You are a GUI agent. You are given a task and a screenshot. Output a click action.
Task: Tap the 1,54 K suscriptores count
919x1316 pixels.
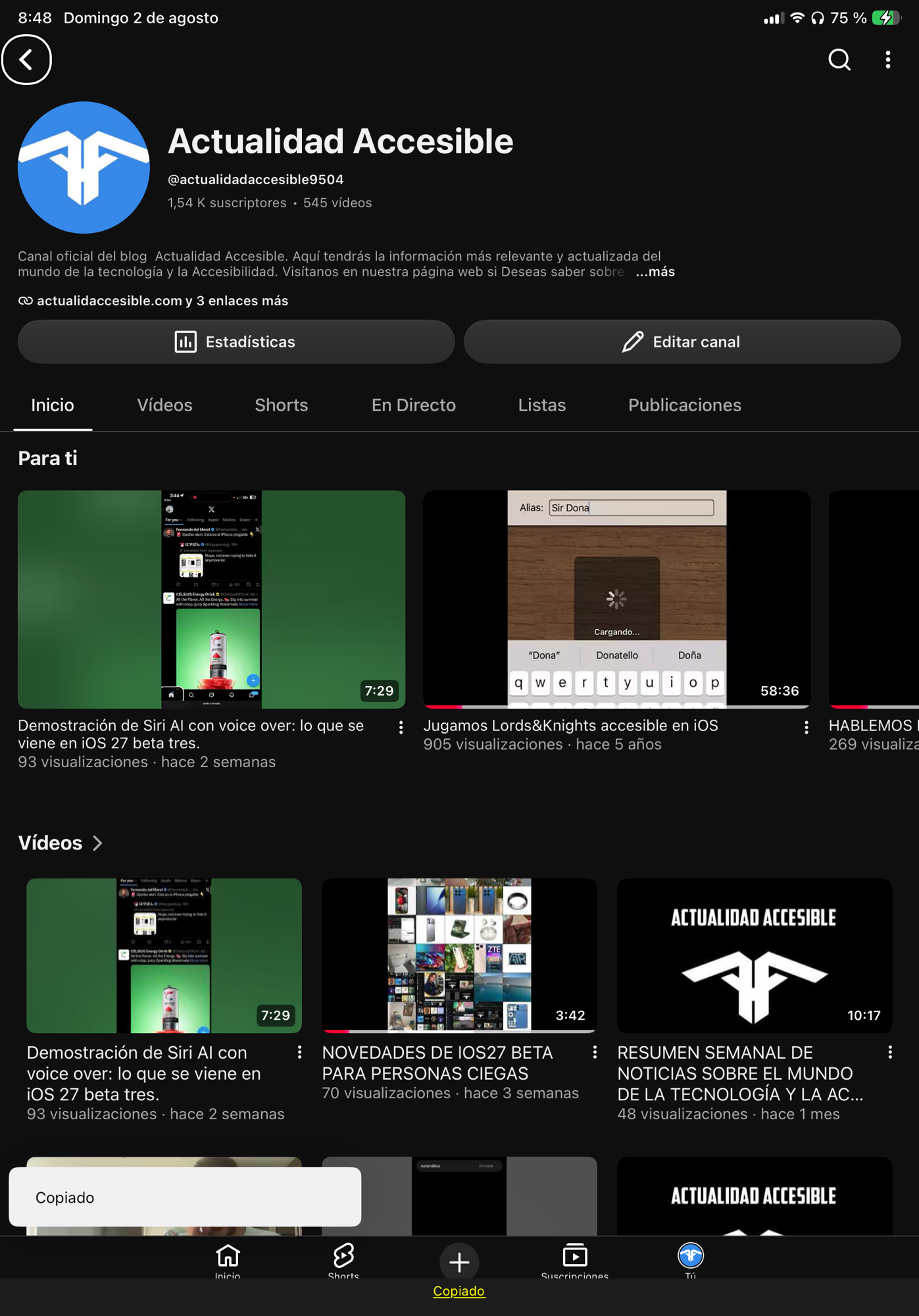[x=227, y=203]
